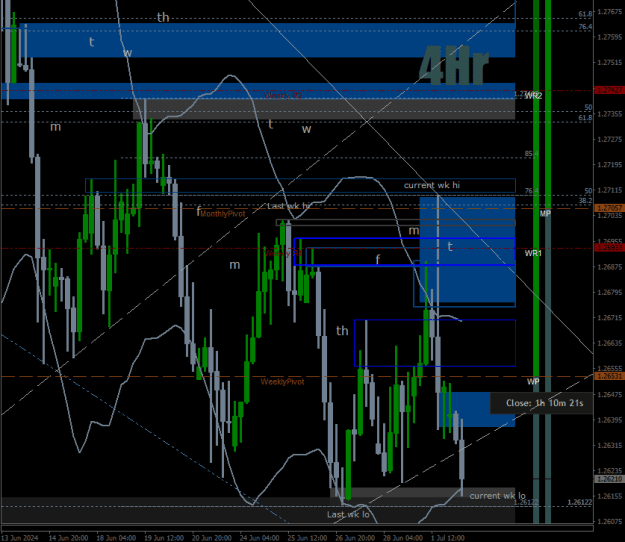Click the '28 Jun 04:00' time label
The image size is (625, 542).
tap(403, 538)
